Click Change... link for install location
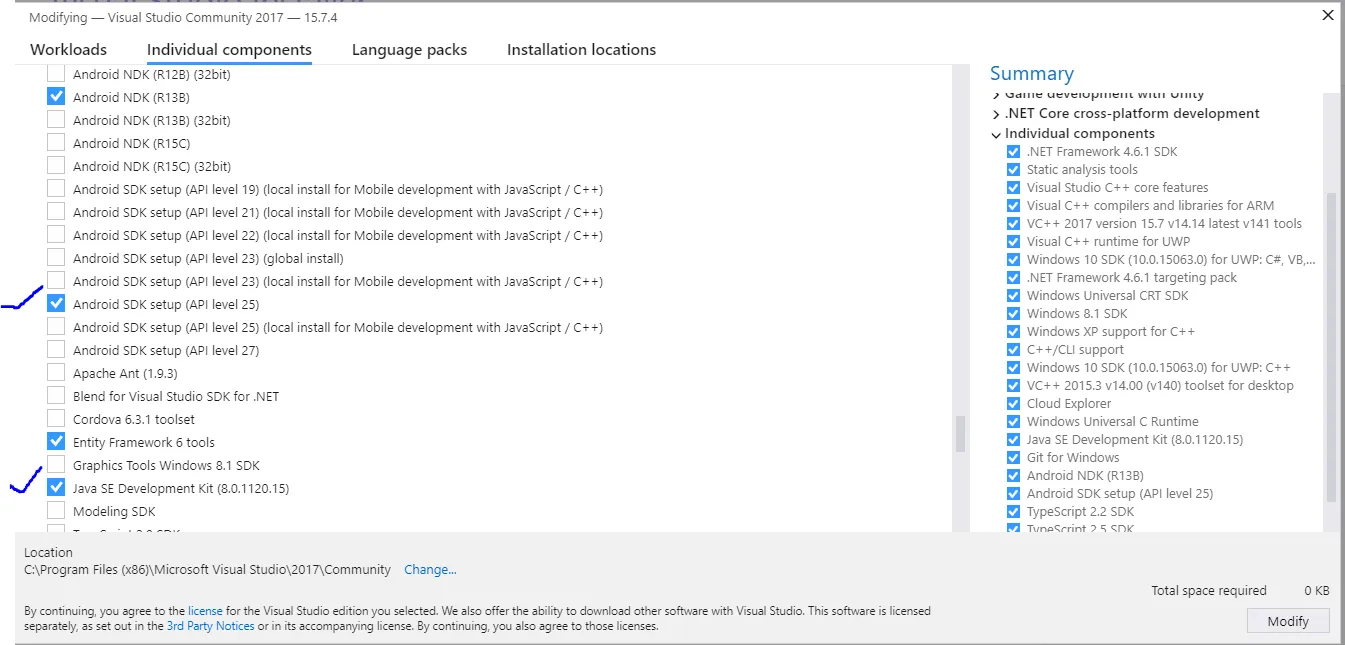Image resolution: width=1345 pixels, height=645 pixels. tap(430, 570)
